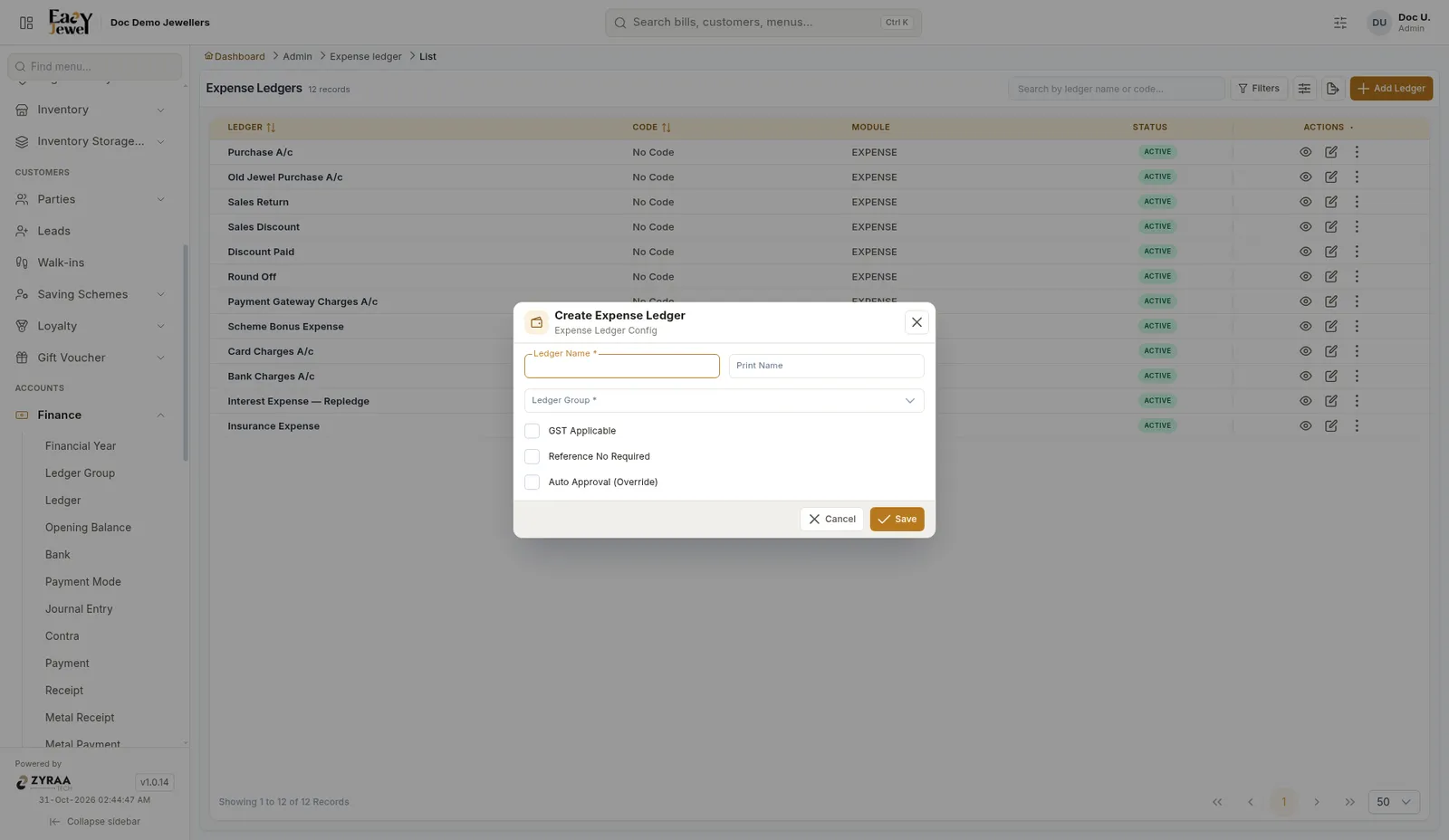Open the Filters button
This screenshot has width=1449, height=840.
click(x=1259, y=89)
